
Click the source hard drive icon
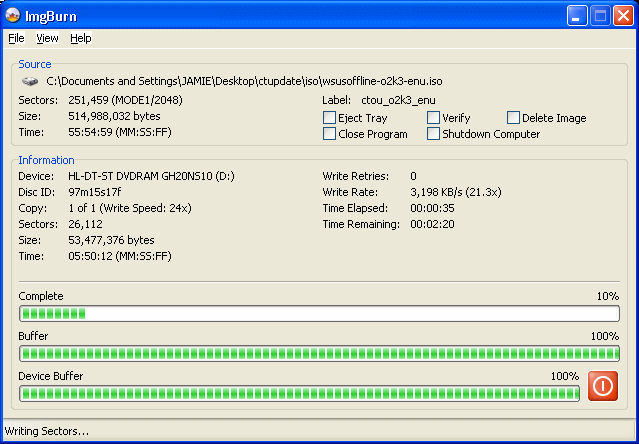(x=30, y=81)
